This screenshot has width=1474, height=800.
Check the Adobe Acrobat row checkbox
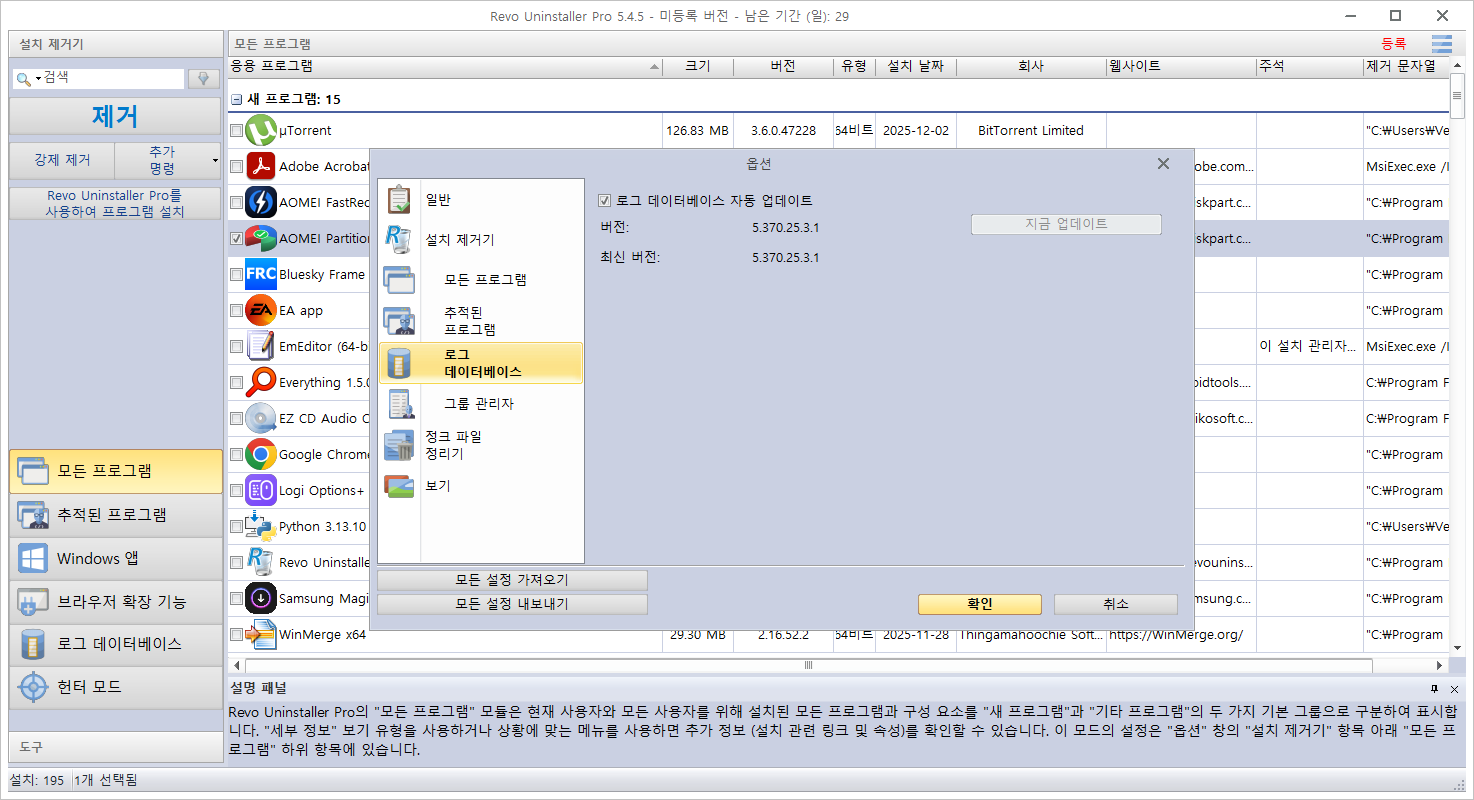[237, 167]
